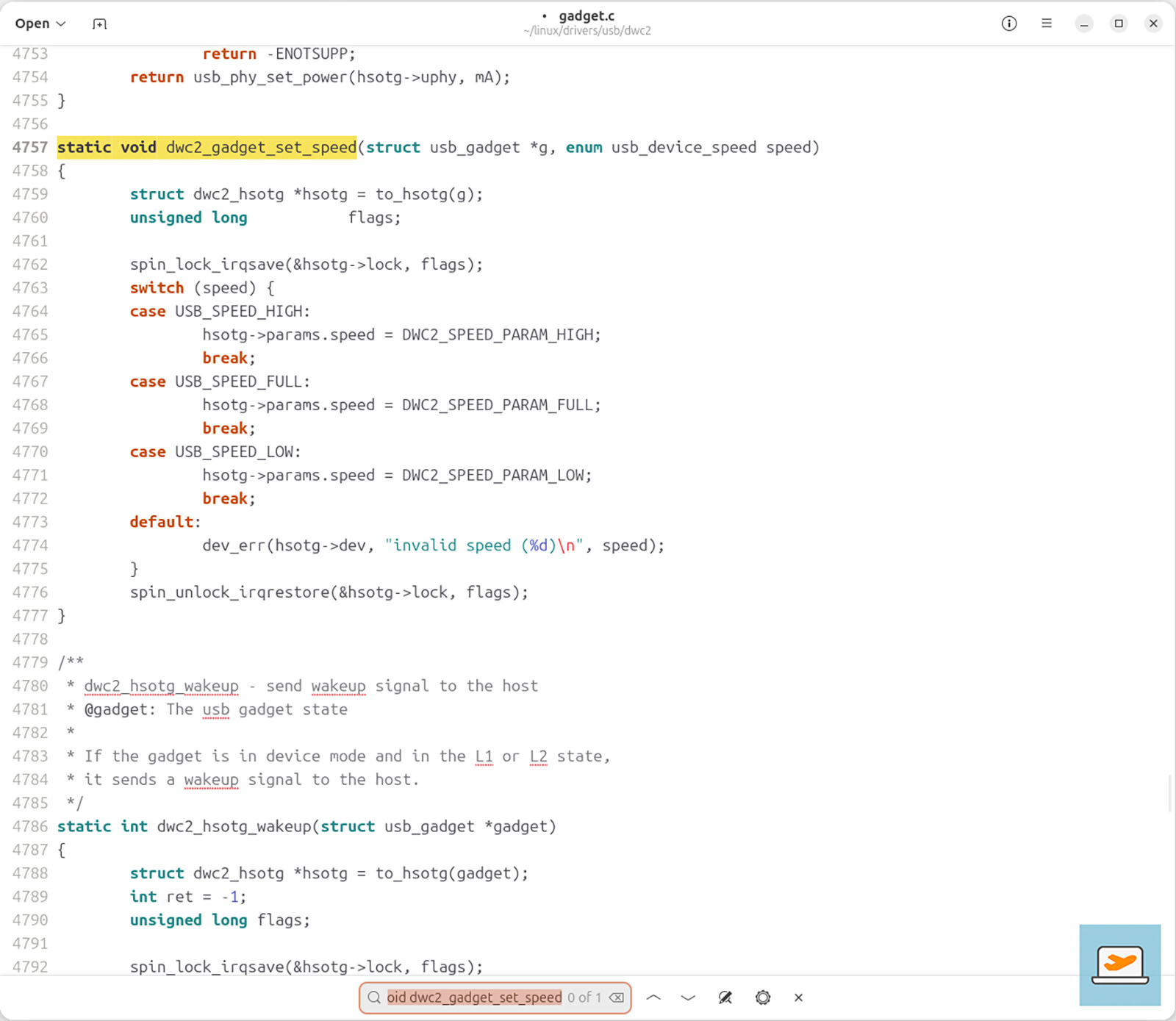
Task: Toggle search and replace mode
Action: [725, 997]
